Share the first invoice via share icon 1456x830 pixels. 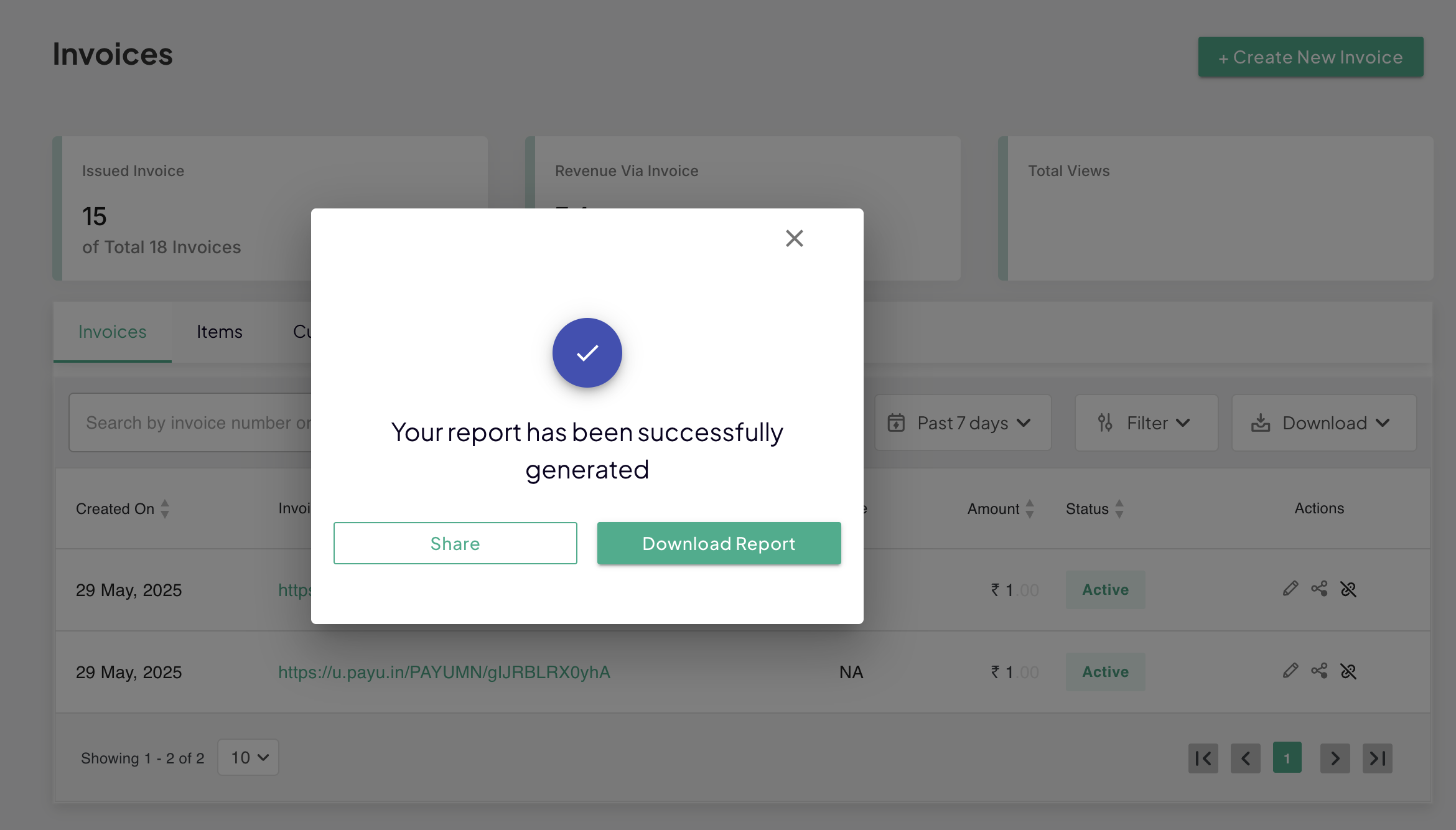[1319, 589]
